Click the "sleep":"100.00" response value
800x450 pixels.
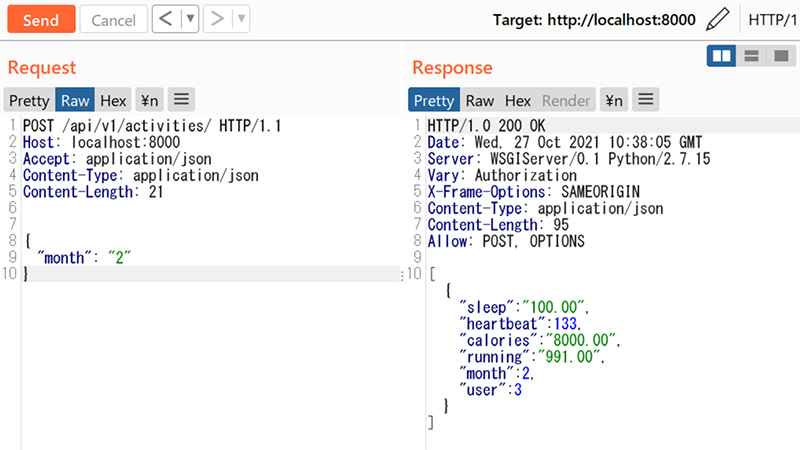tap(523, 307)
